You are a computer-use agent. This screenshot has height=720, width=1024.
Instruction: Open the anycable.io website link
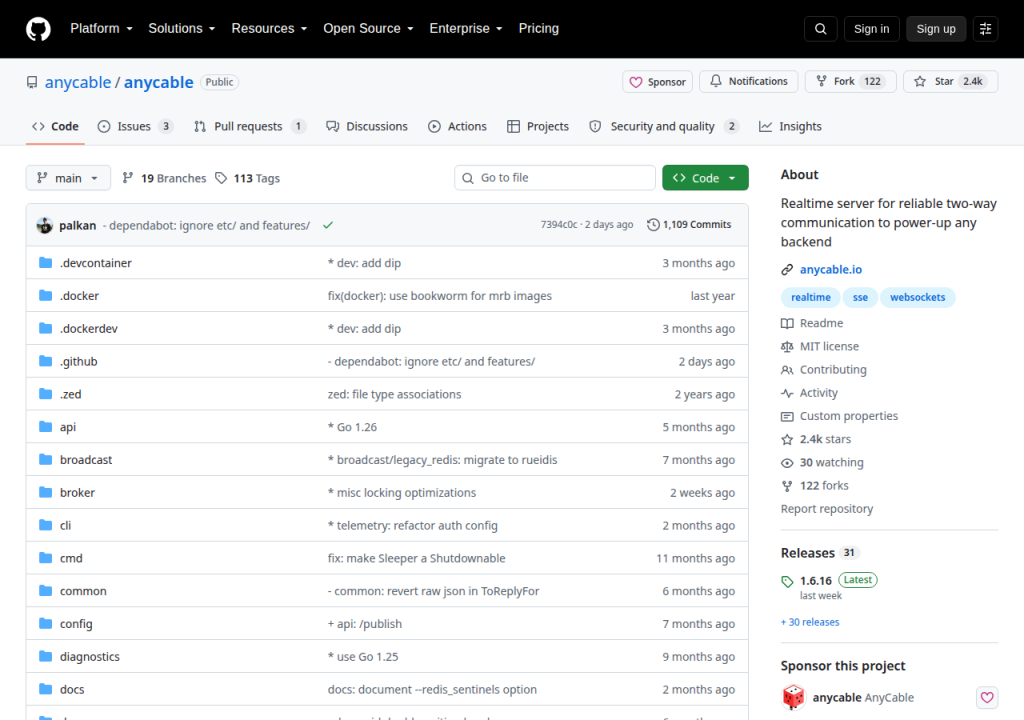pyautogui.click(x=830, y=269)
